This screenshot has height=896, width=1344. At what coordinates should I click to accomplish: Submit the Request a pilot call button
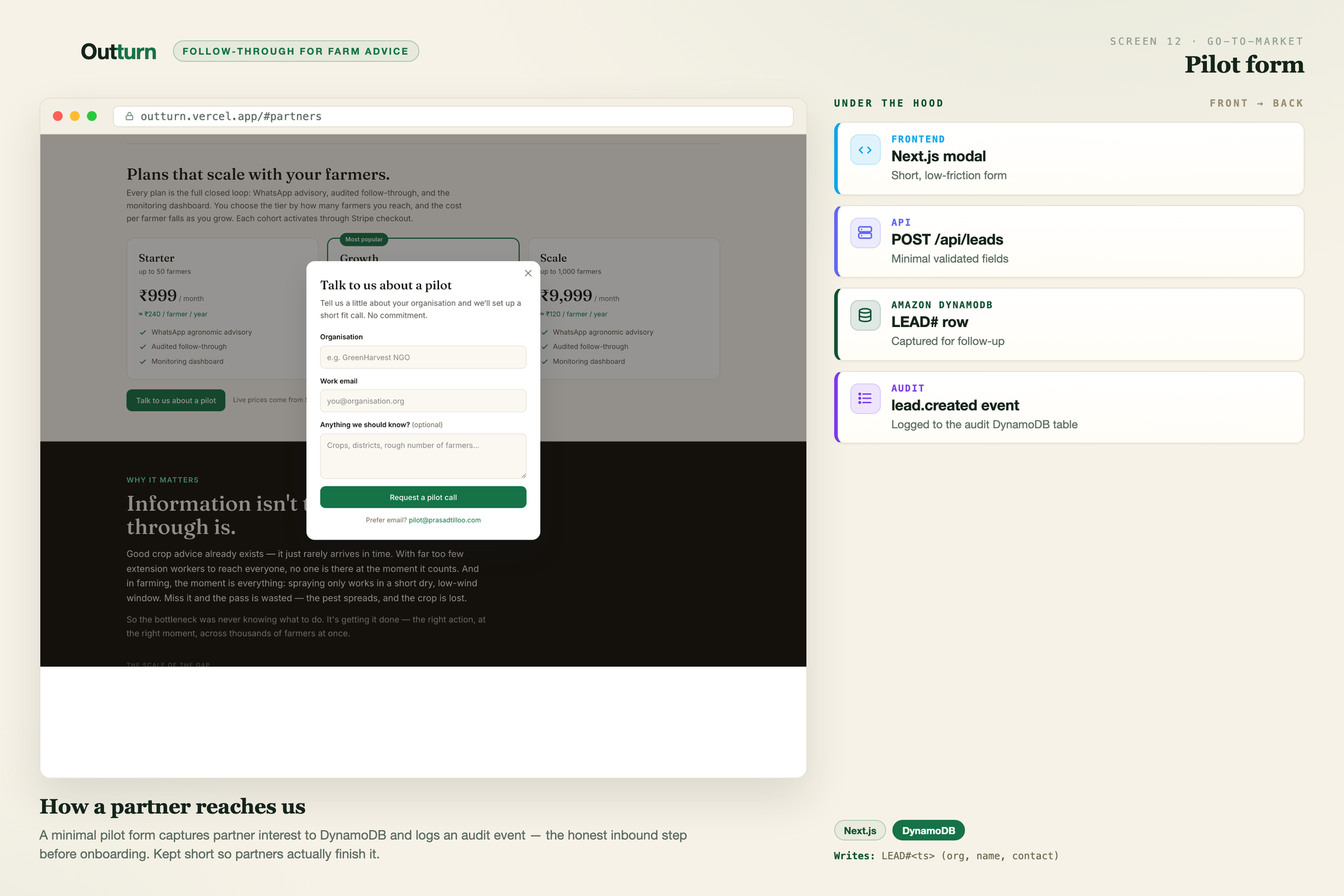tap(423, 497)
